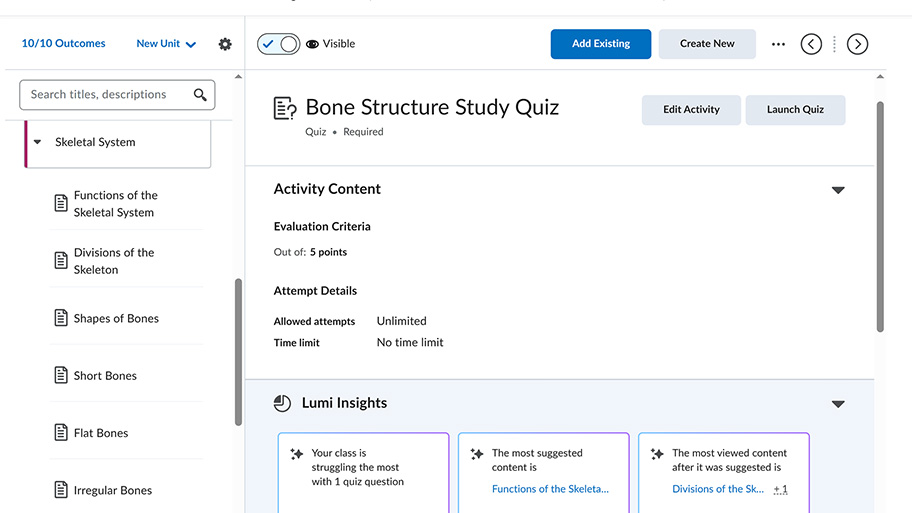
Task: Click the main panel scroll up arrow
Action: 880,77
